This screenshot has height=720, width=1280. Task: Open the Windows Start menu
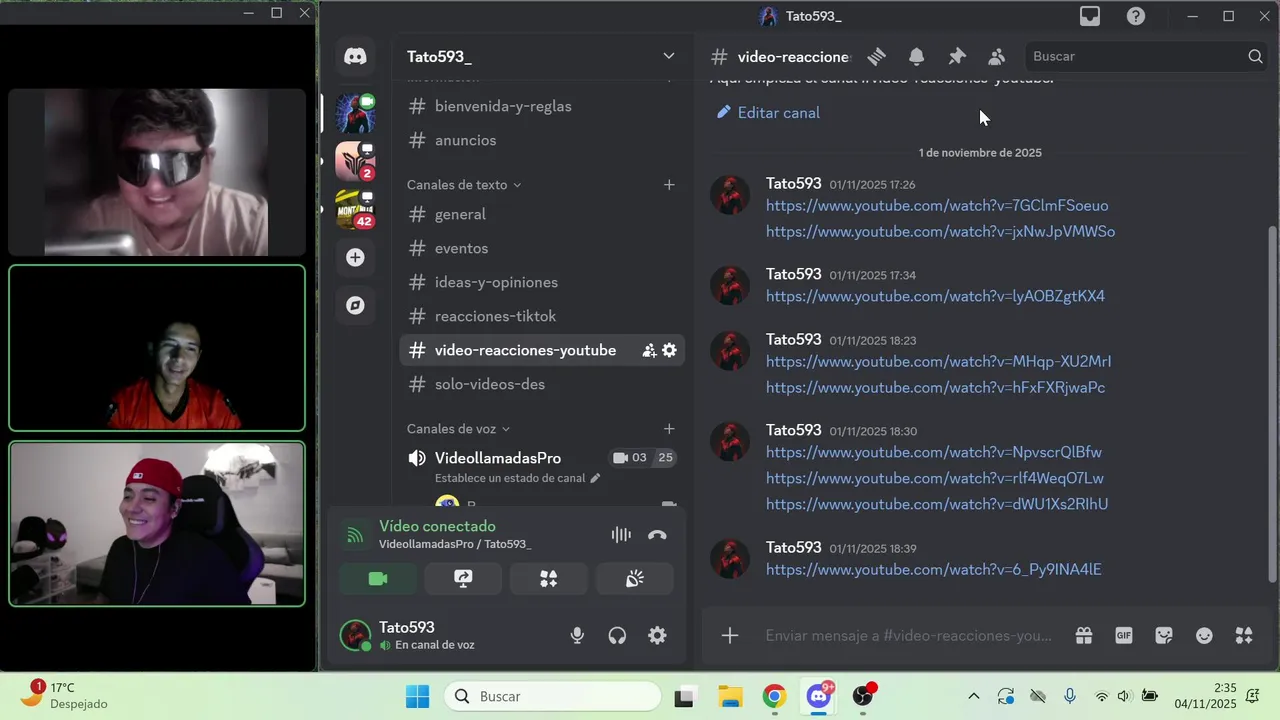(417, 696)
